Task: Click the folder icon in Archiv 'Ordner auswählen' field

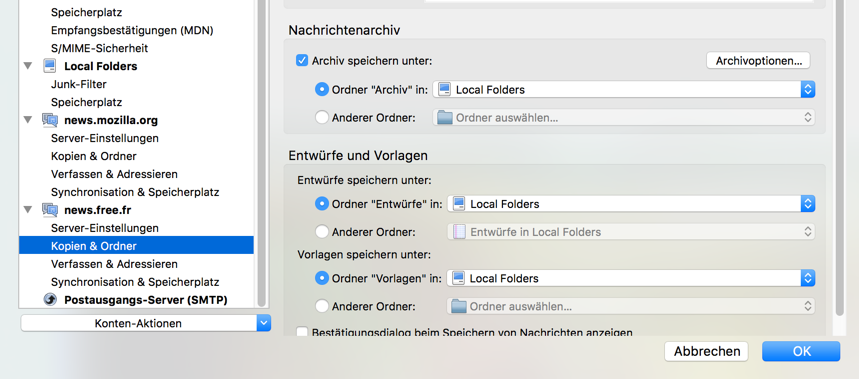Action: (444, 117)
